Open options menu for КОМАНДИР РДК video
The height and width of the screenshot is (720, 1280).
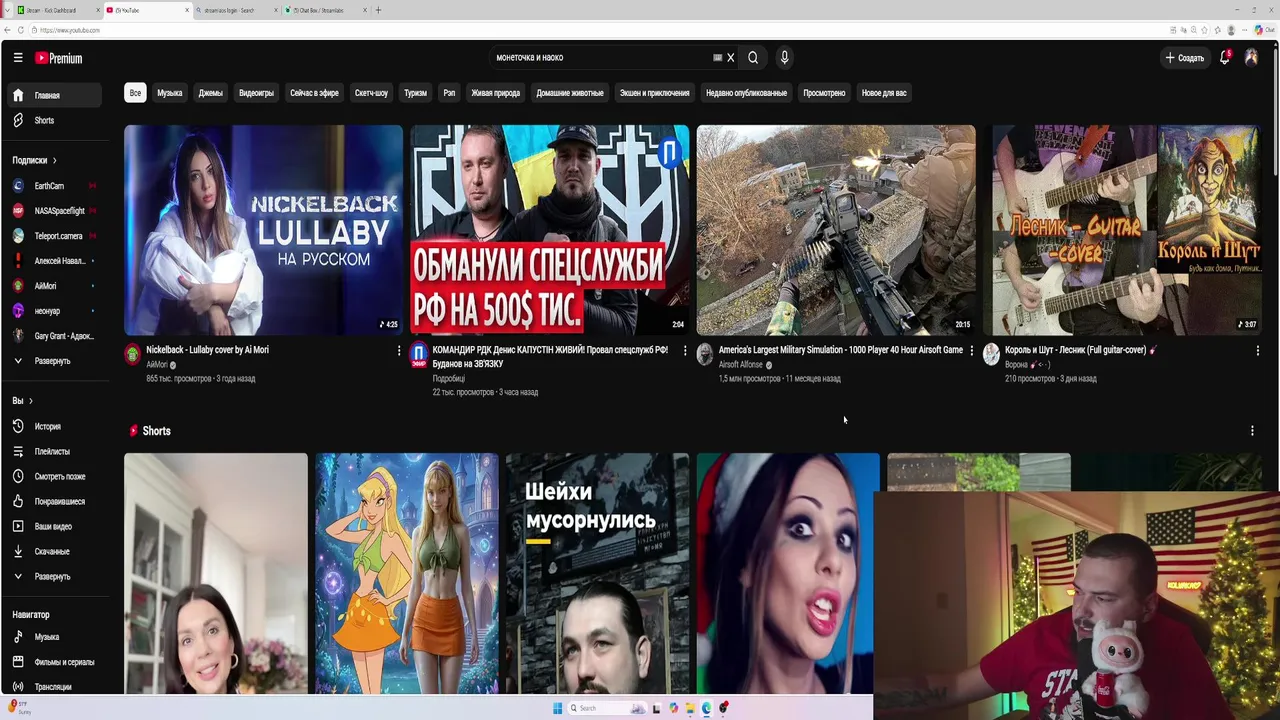685,351
